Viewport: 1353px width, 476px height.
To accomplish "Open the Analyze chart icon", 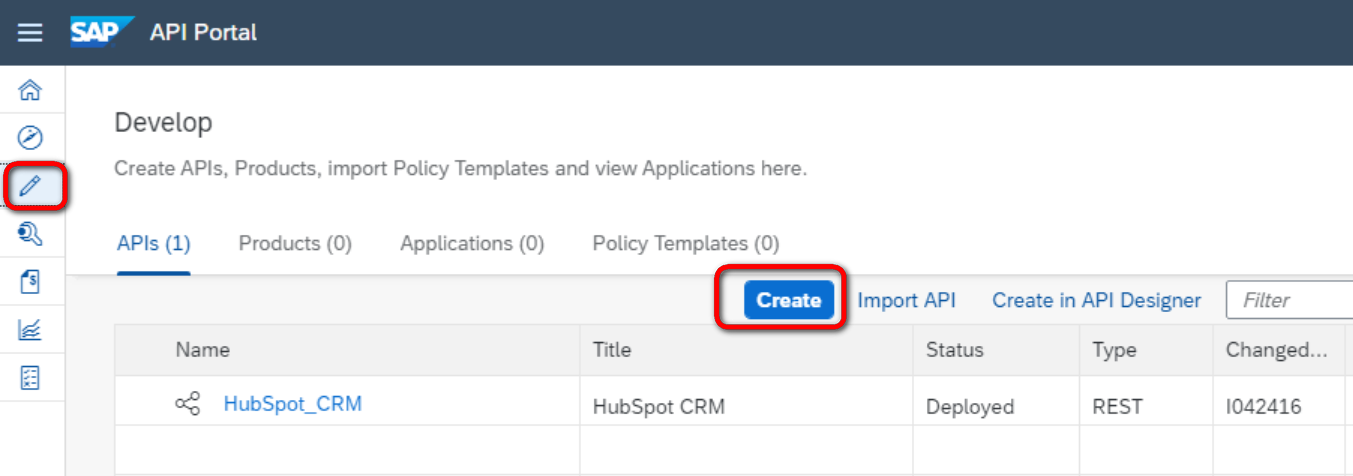I will (31, 330).
